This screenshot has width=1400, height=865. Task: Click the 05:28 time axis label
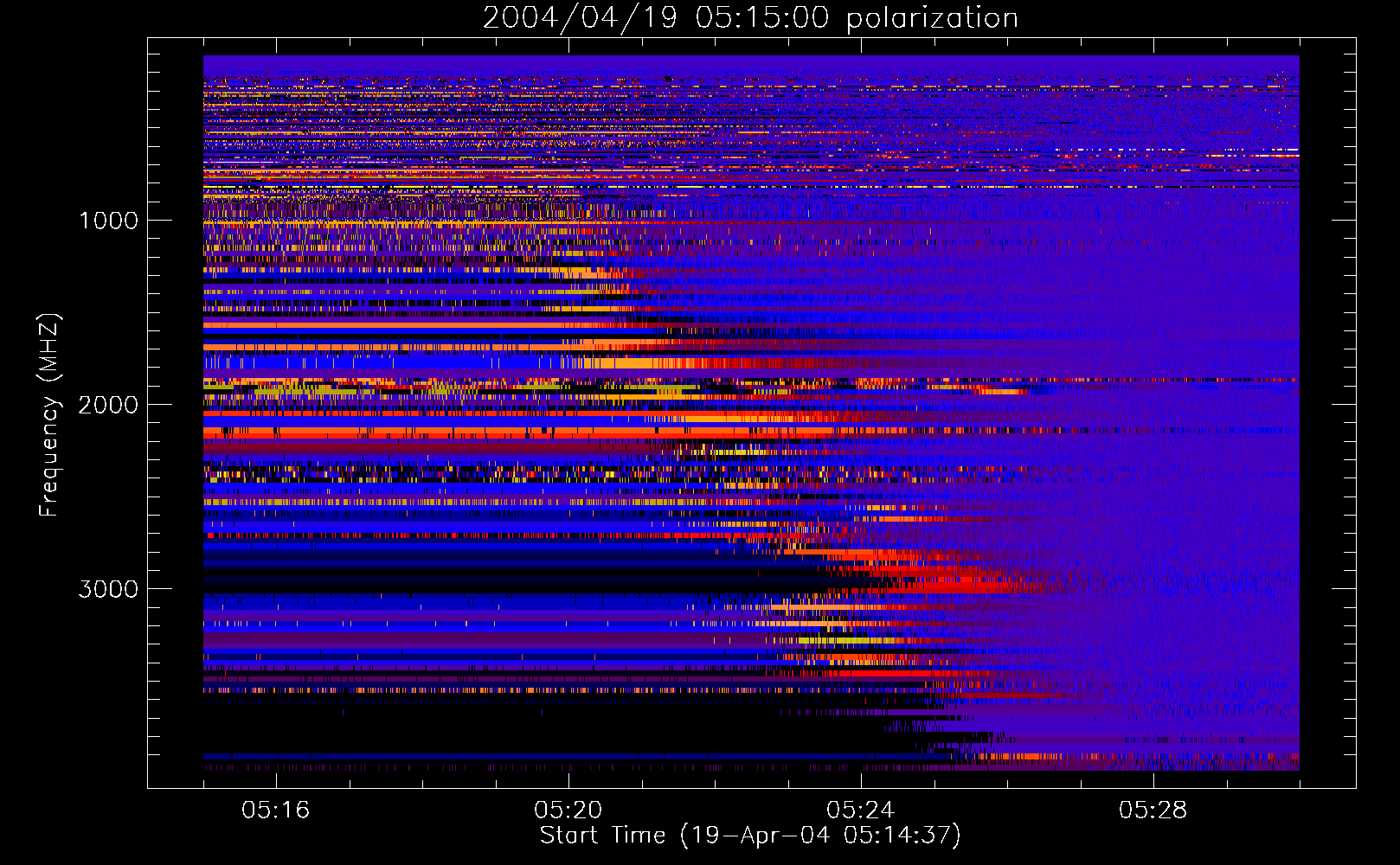[1153, 810]
